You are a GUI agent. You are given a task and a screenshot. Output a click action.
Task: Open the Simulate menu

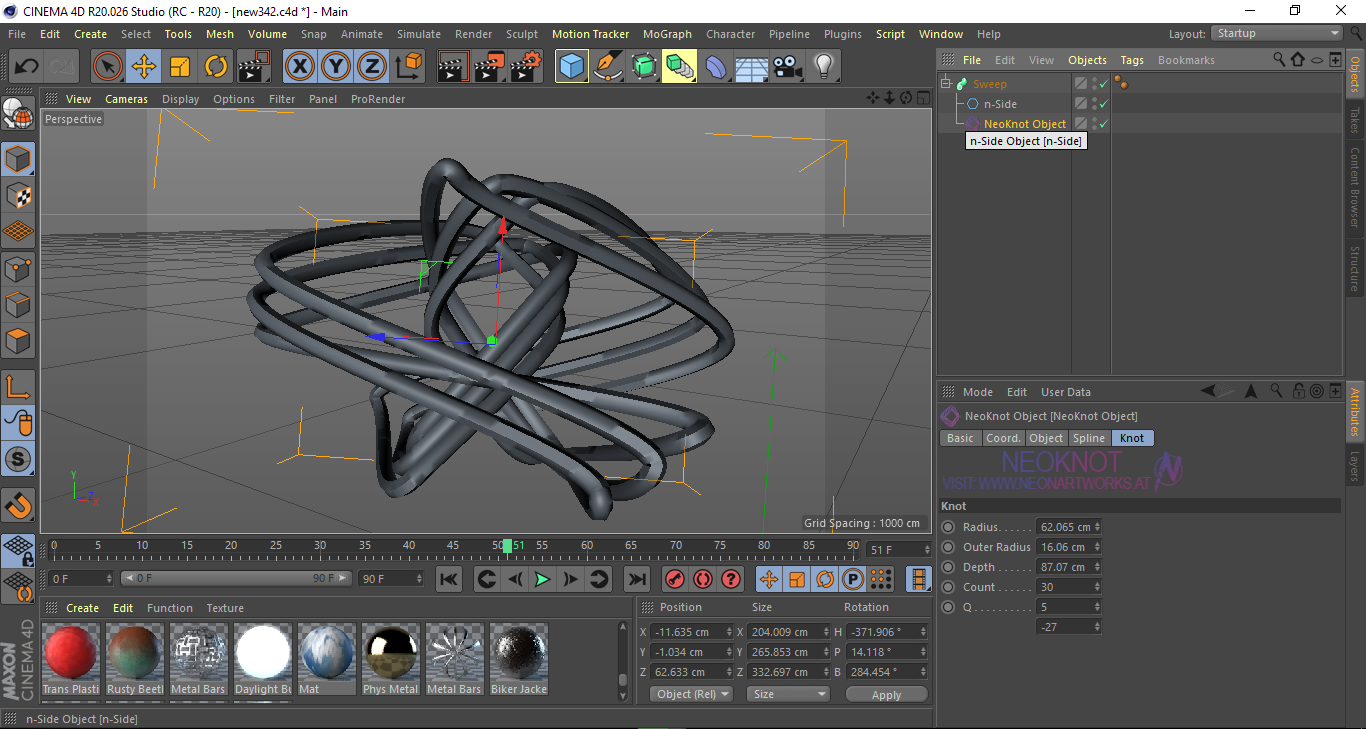[x=418, y=34]
